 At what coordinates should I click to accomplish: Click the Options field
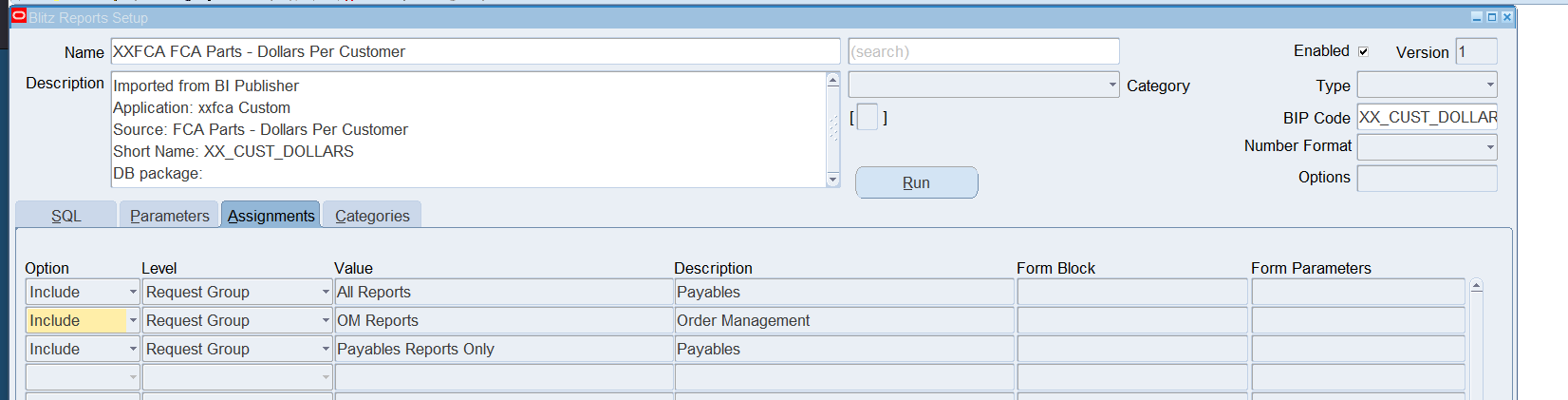point(1428,178)
